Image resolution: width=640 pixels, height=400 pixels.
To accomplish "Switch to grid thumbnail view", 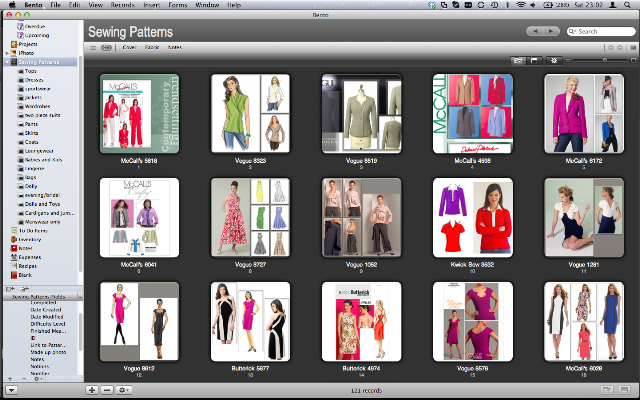I will click(519, 60).
